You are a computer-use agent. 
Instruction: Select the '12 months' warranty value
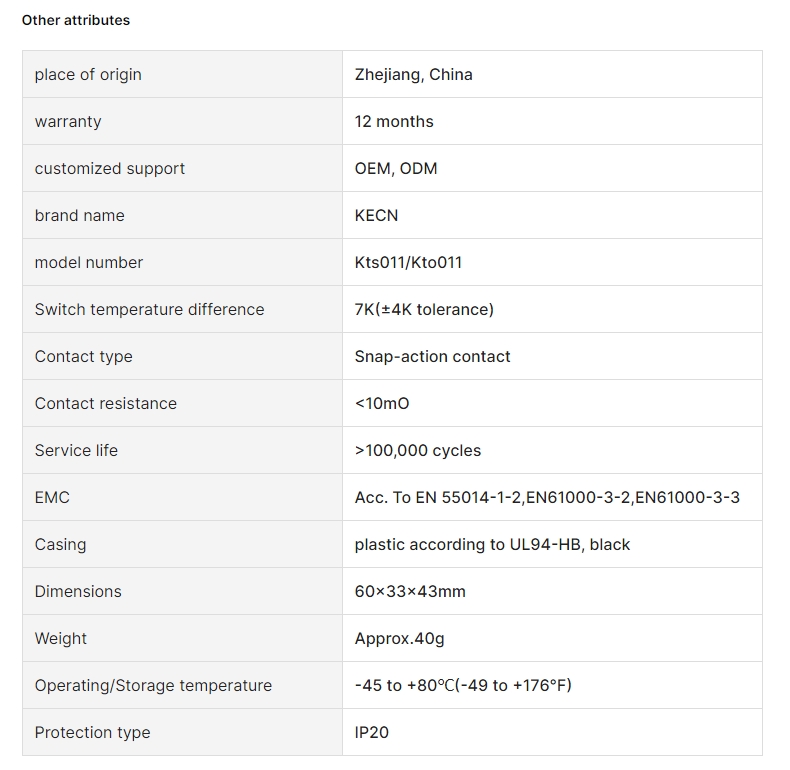coord(393,121)
